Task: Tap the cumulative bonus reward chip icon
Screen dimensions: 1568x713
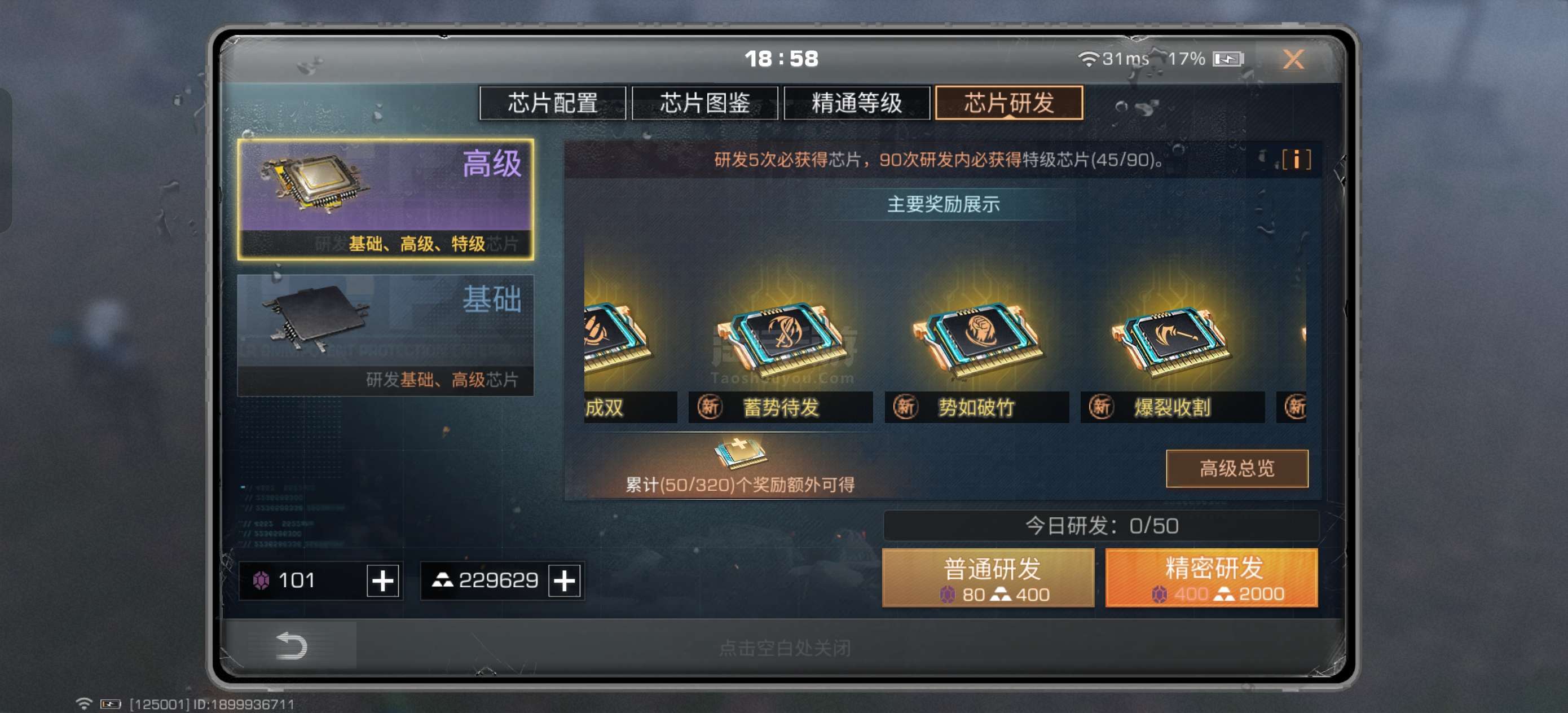Action: click(740, 454)
